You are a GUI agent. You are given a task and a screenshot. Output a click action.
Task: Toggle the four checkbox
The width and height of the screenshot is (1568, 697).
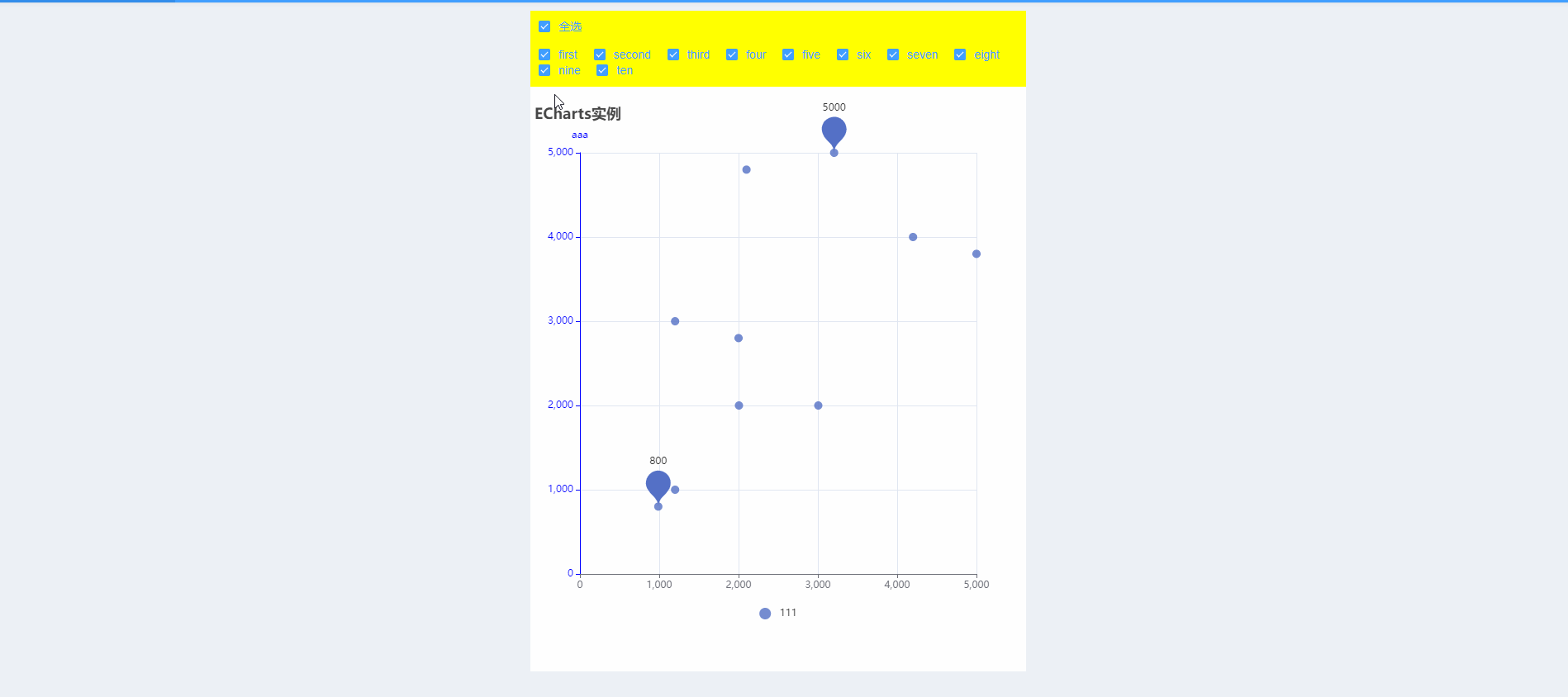(732, 55)
